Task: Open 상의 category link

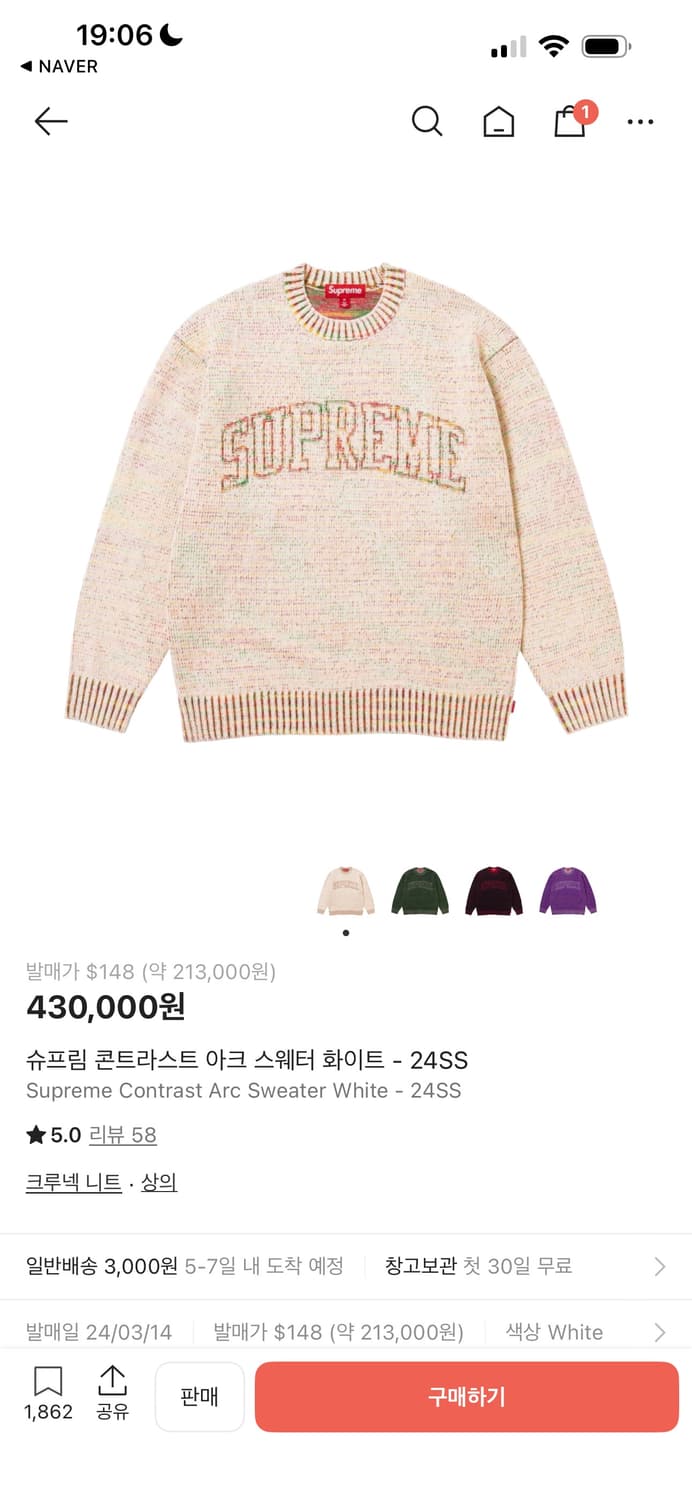Action: 159,1183
